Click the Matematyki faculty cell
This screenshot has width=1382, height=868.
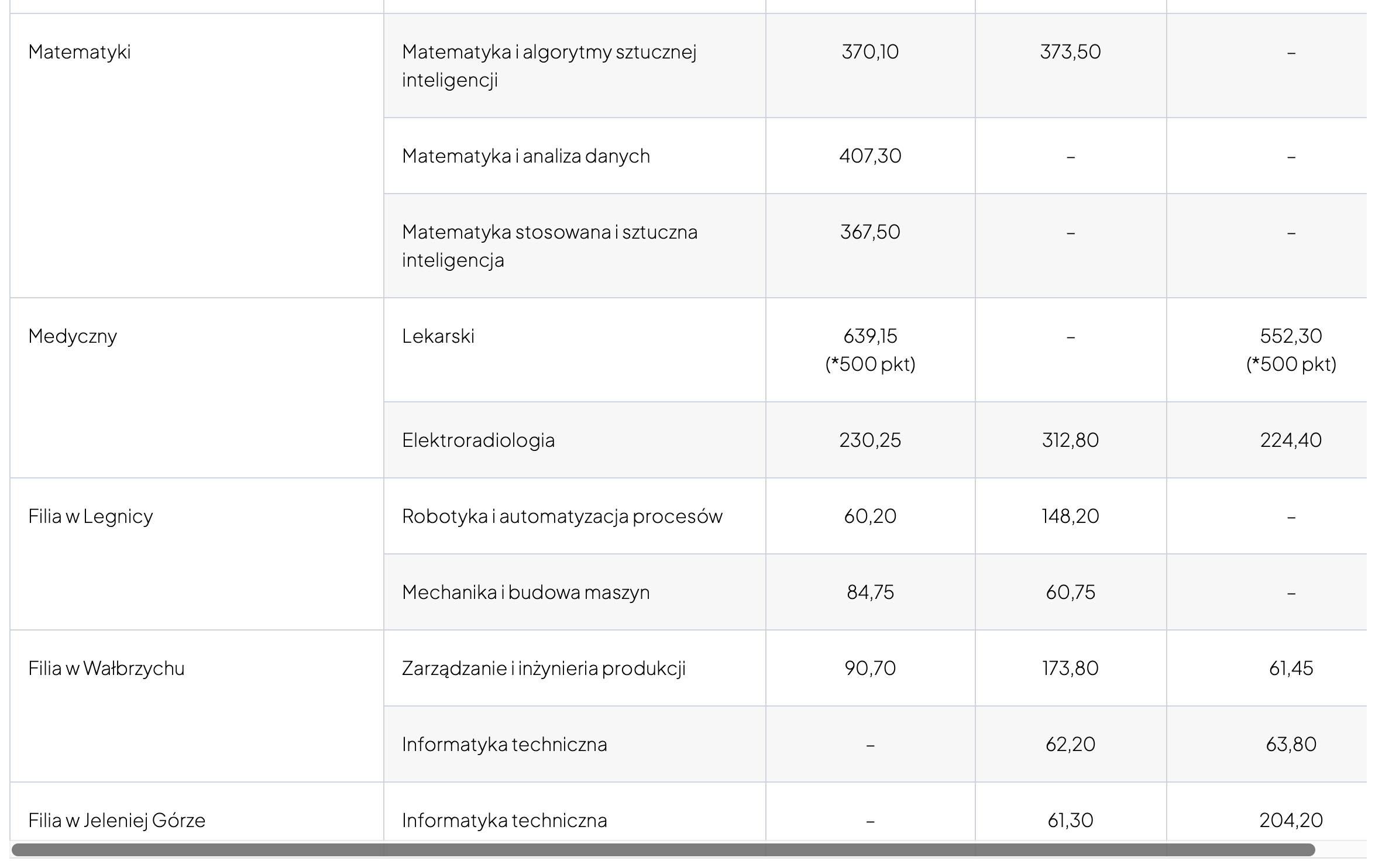tap(80, 52)
